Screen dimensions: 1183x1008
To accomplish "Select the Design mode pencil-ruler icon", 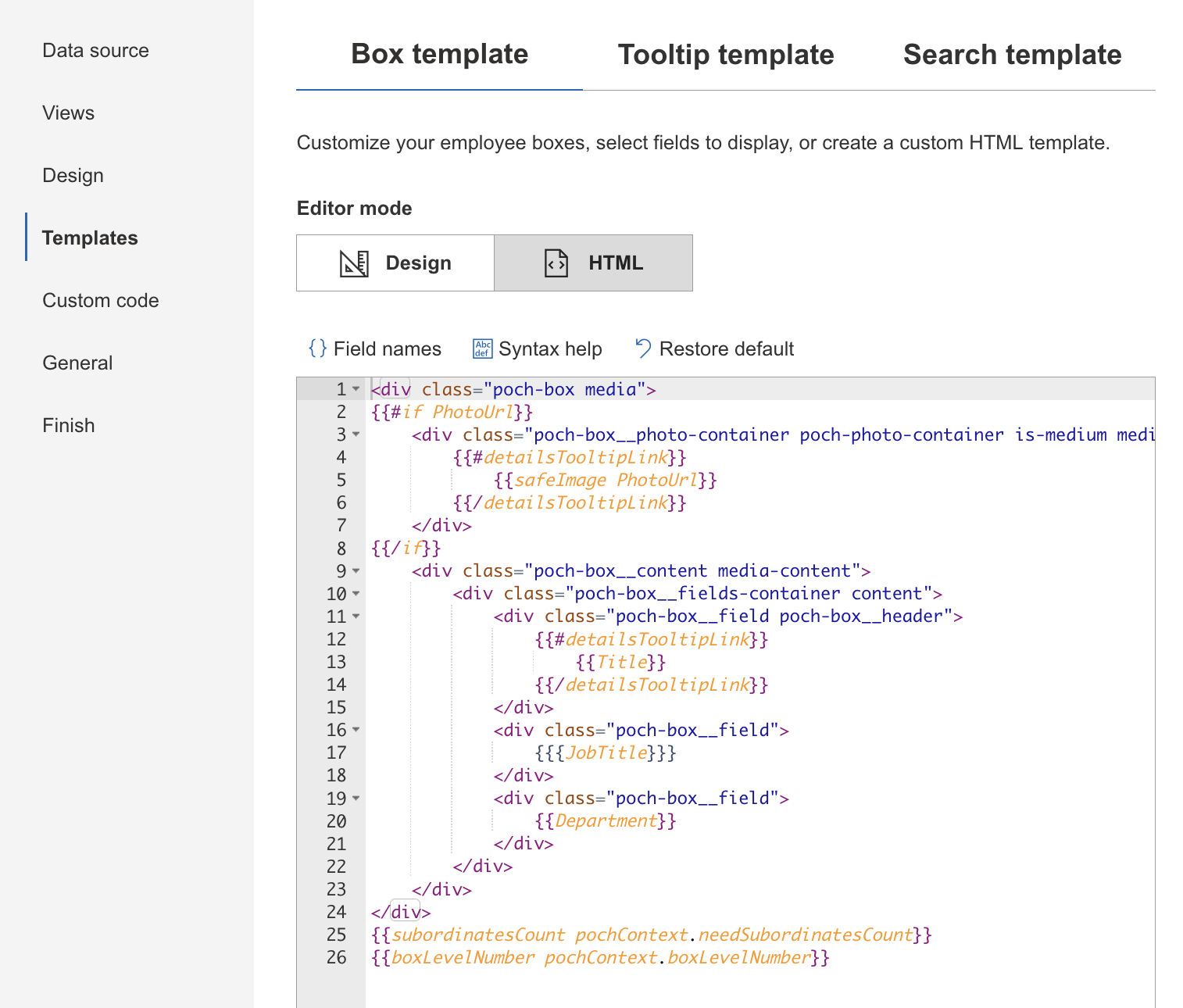I will click(x=356, y=263).
